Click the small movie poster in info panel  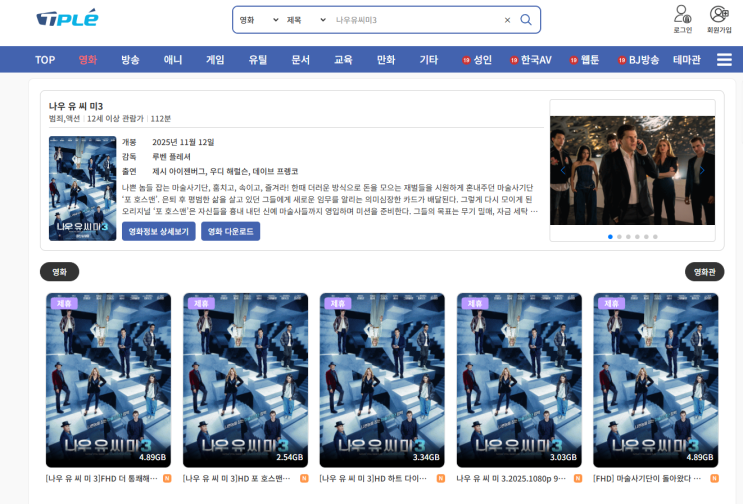82,189
